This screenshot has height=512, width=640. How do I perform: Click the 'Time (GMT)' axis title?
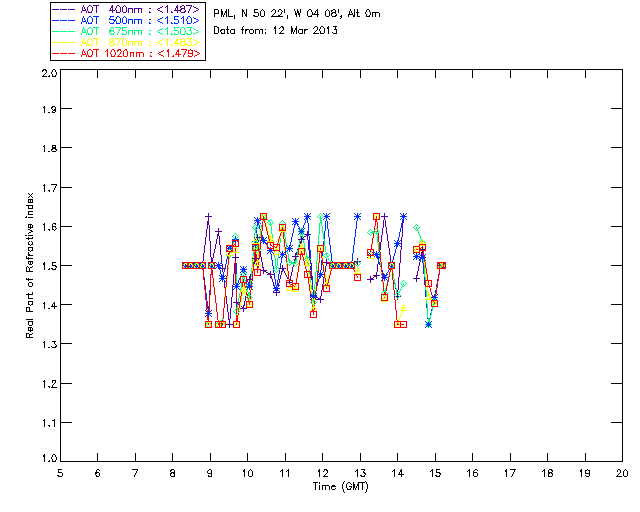[340, 487]
